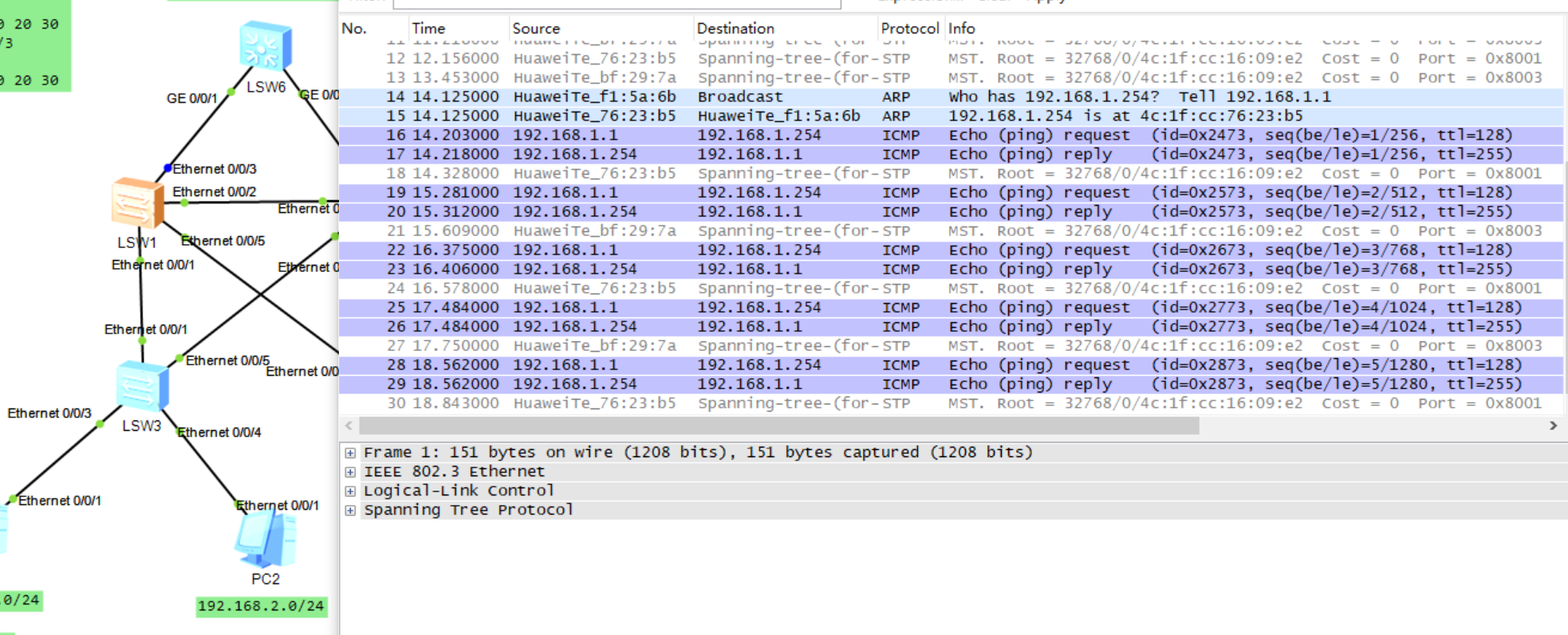This screenshot has height=635, width=1568.
Task: Select packet 13 STP row
Action: [x=951, y=77]
